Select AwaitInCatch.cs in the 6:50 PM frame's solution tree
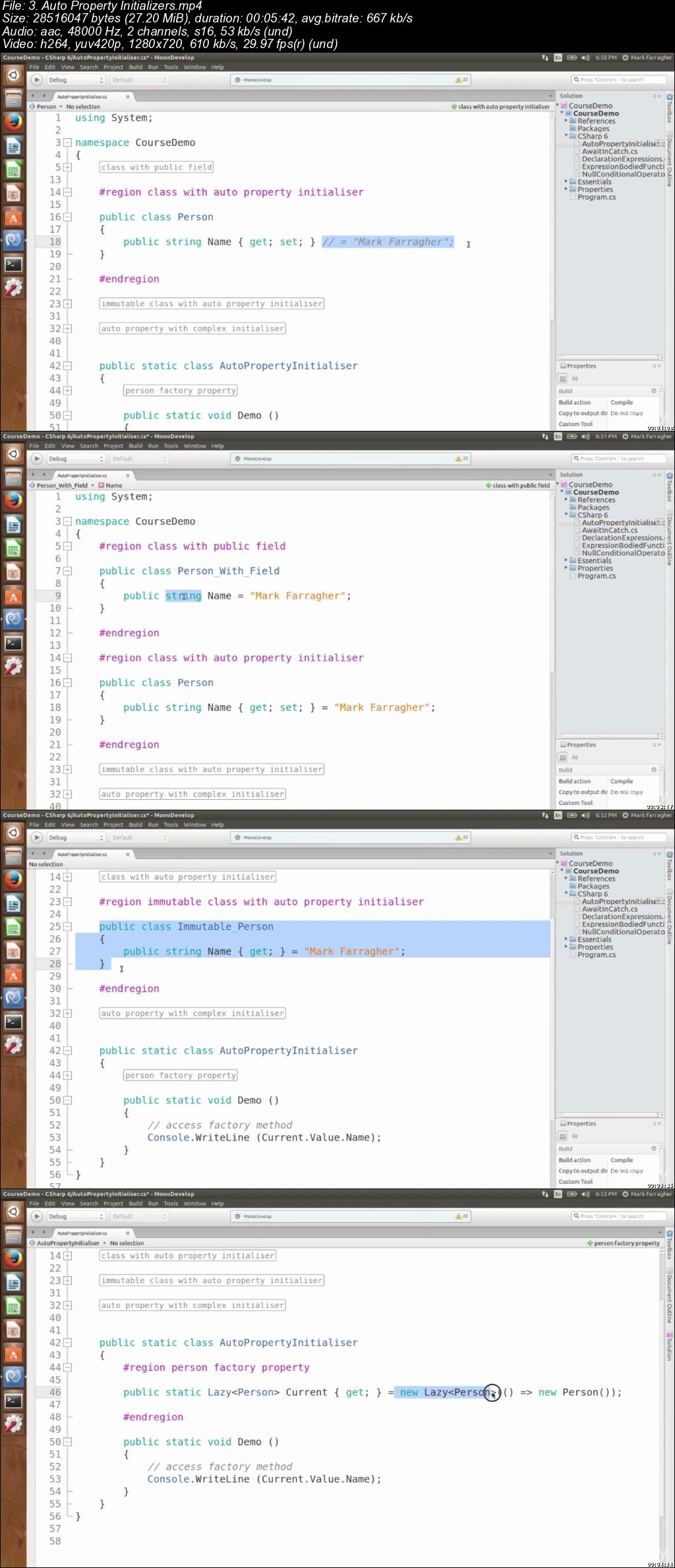 click(610, 152)
